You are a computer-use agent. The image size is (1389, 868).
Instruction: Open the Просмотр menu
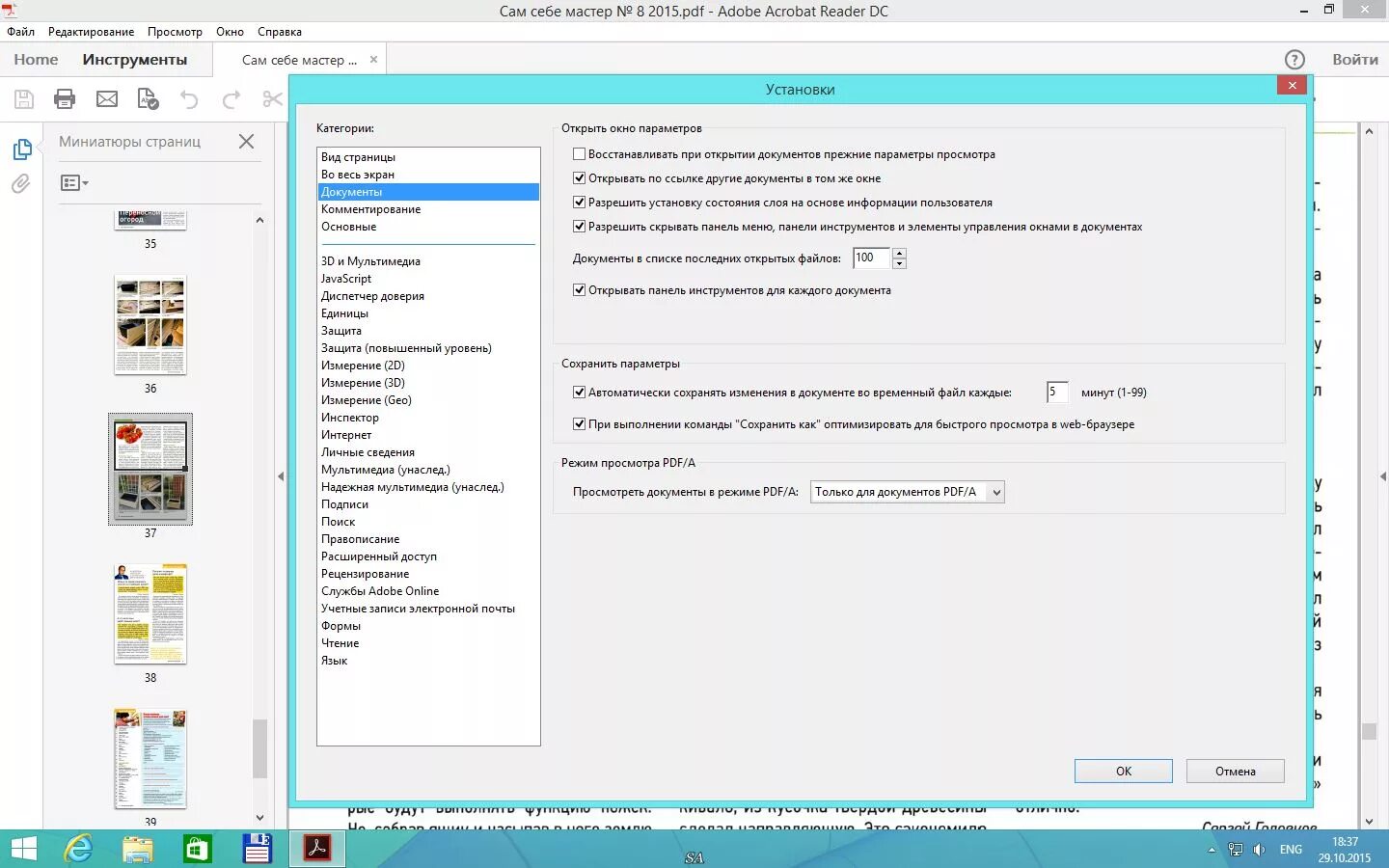click(x=175, y=32)
